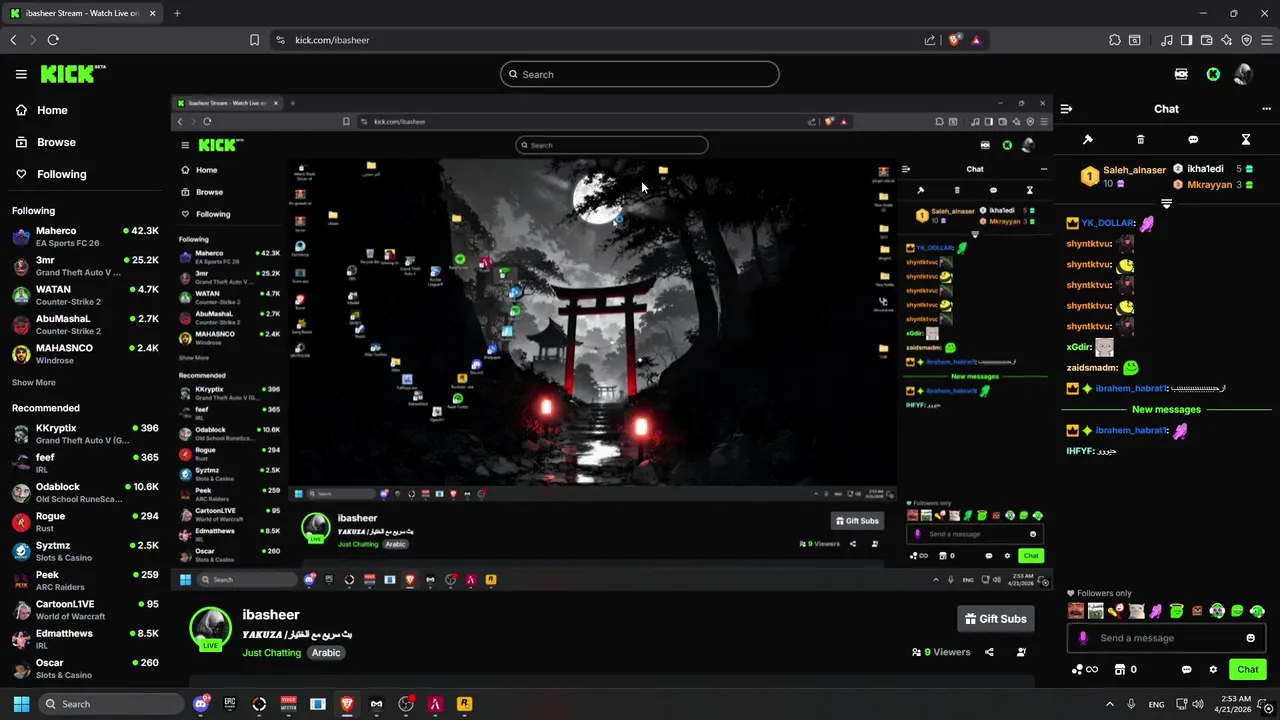
Task: Toggle Brave Shields lion icon
Action: 955,40
